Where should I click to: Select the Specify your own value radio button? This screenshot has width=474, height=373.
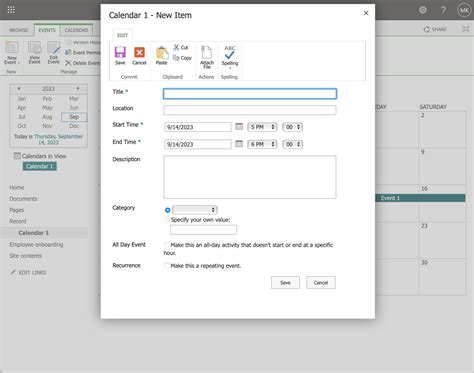point(167,220)
